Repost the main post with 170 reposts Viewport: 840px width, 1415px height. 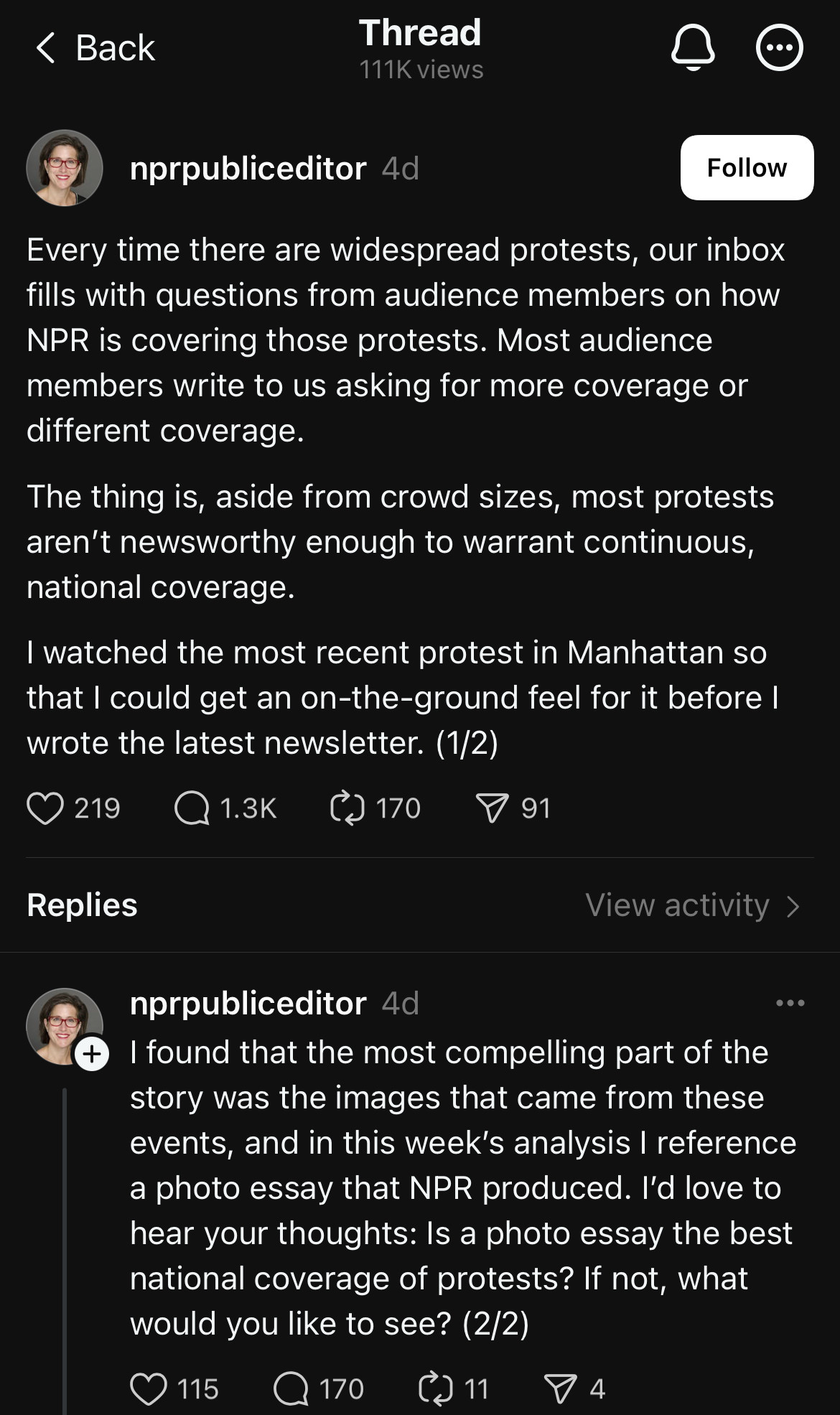347,808
